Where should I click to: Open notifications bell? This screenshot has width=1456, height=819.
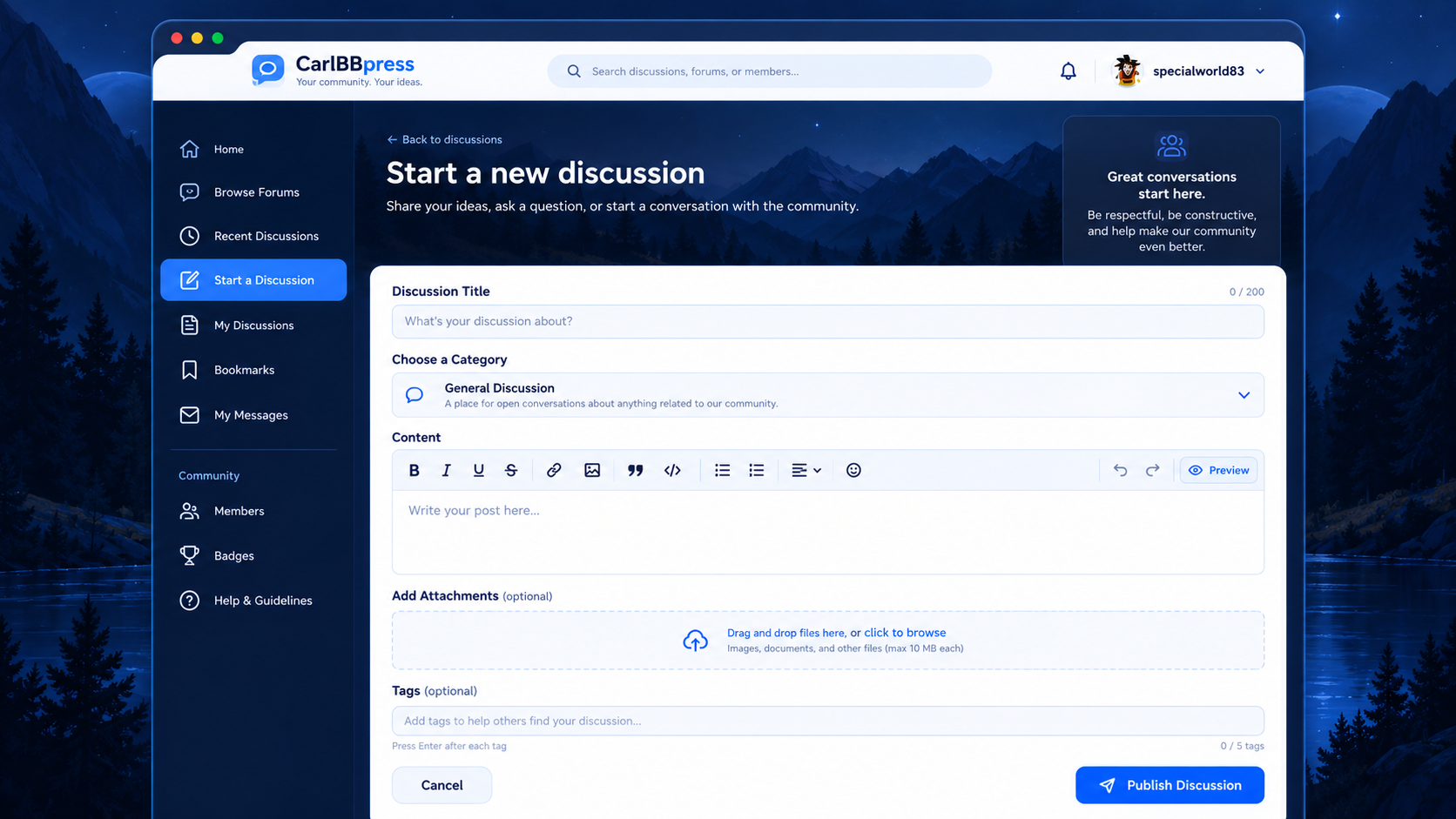[x=1068, y=71]
